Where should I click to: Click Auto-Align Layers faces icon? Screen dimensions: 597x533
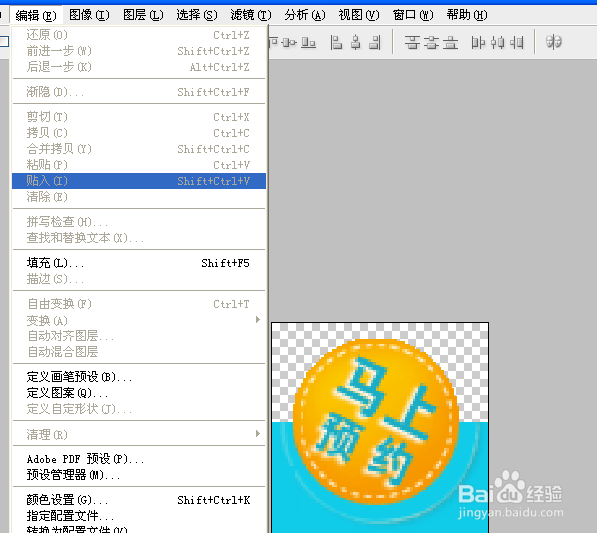tap(553, 42)
